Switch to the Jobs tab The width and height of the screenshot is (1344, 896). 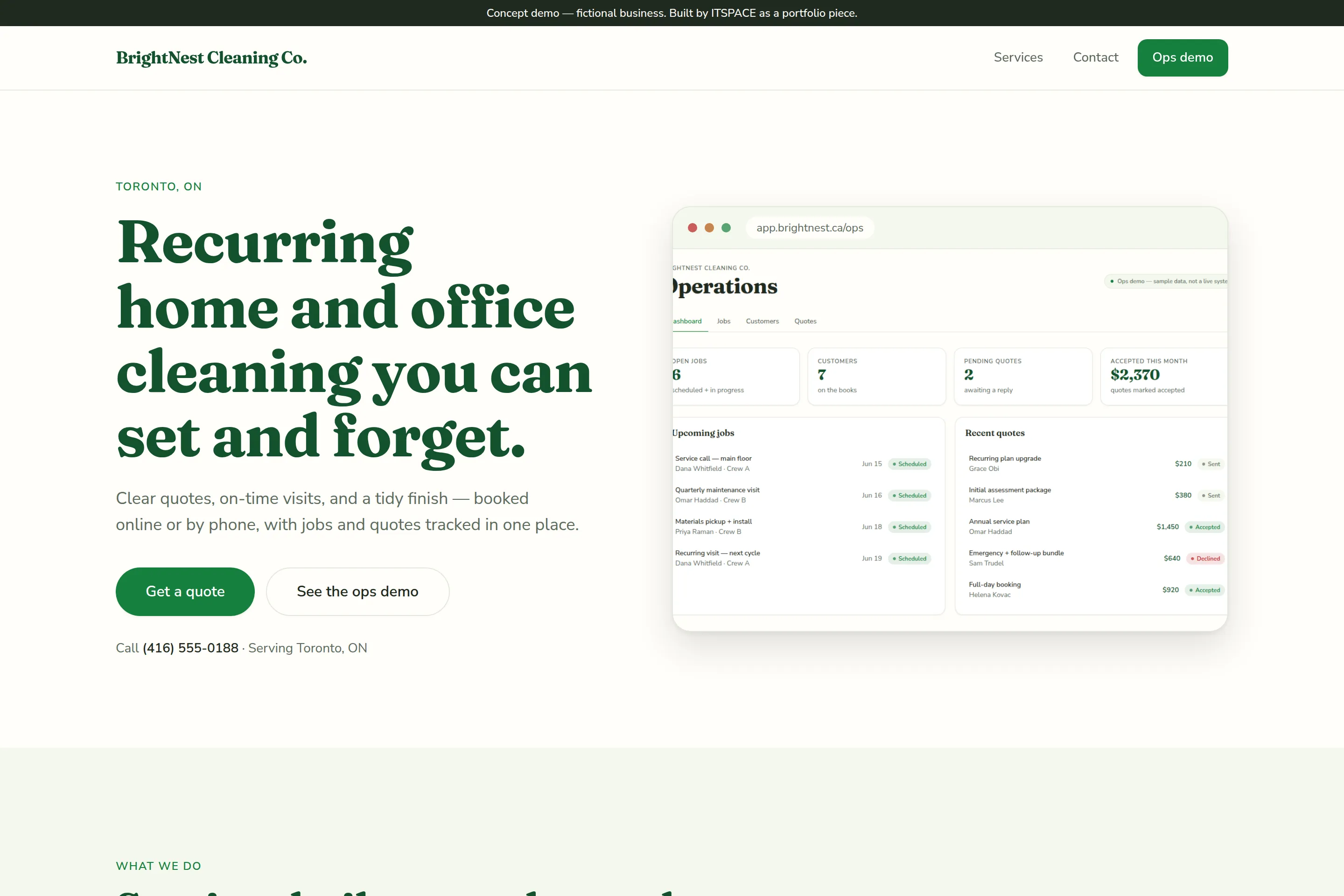[x=723, y=321]
